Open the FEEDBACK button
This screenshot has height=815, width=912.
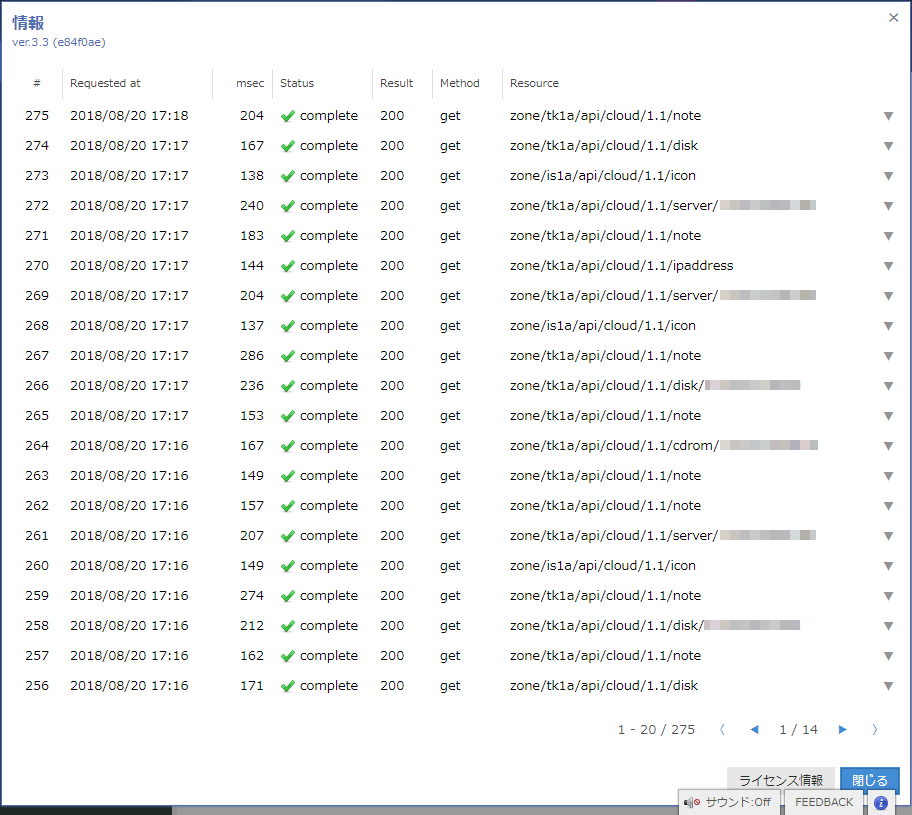point(824,802)
